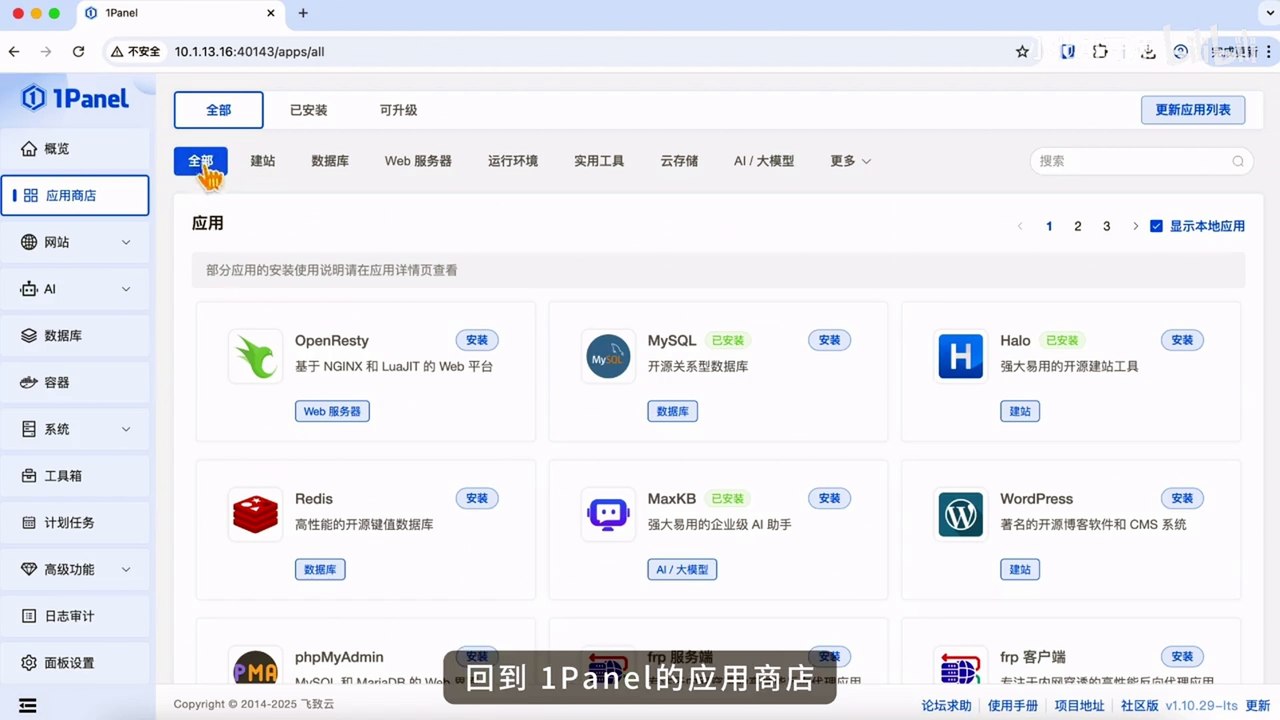Click the 建站 tag on the WordPress card
Screen dimensions: 1280x720
pyautogui.click(x=1020, y=569)
